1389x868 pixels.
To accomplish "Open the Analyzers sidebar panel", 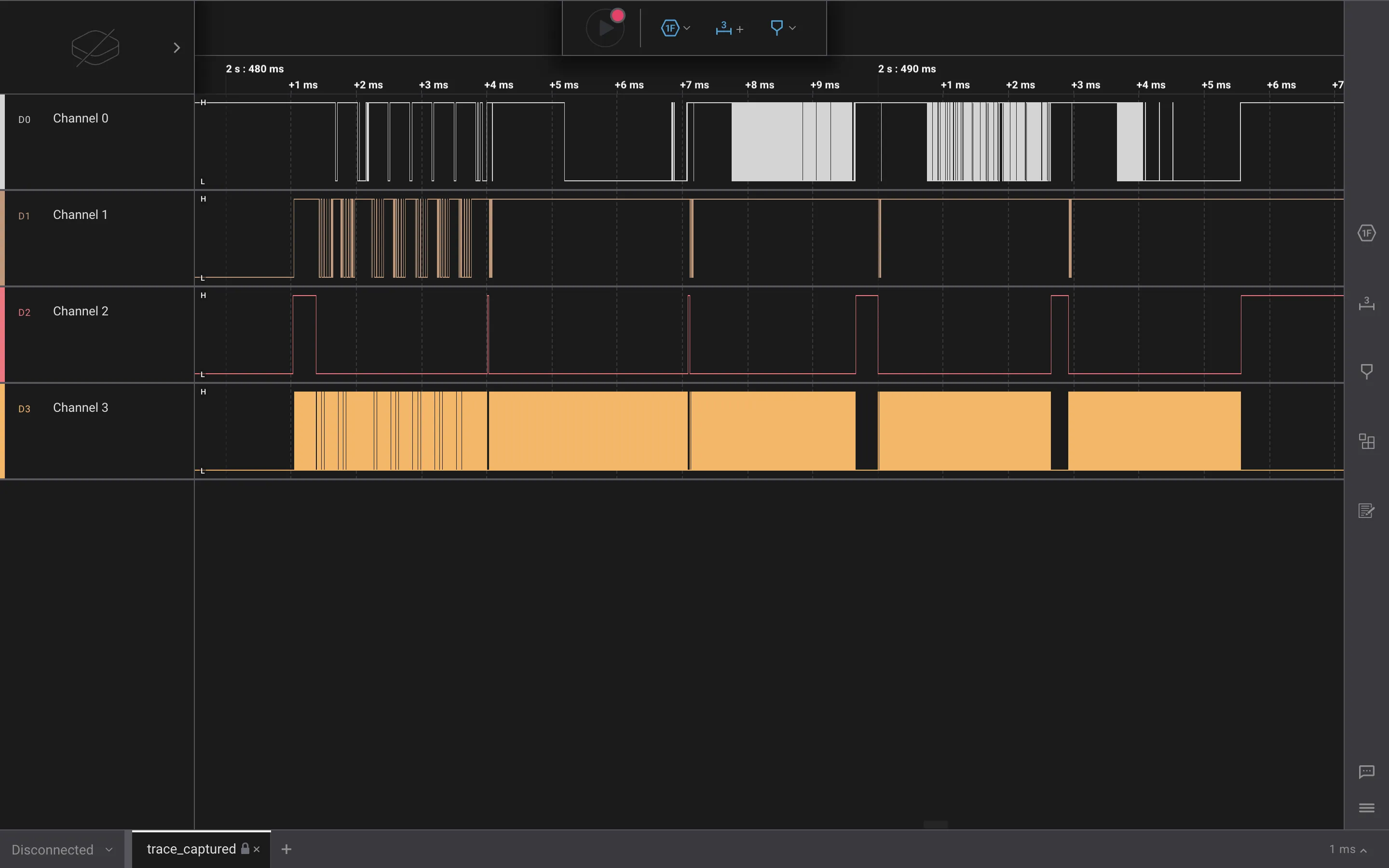I will [x=1367, y=233].
